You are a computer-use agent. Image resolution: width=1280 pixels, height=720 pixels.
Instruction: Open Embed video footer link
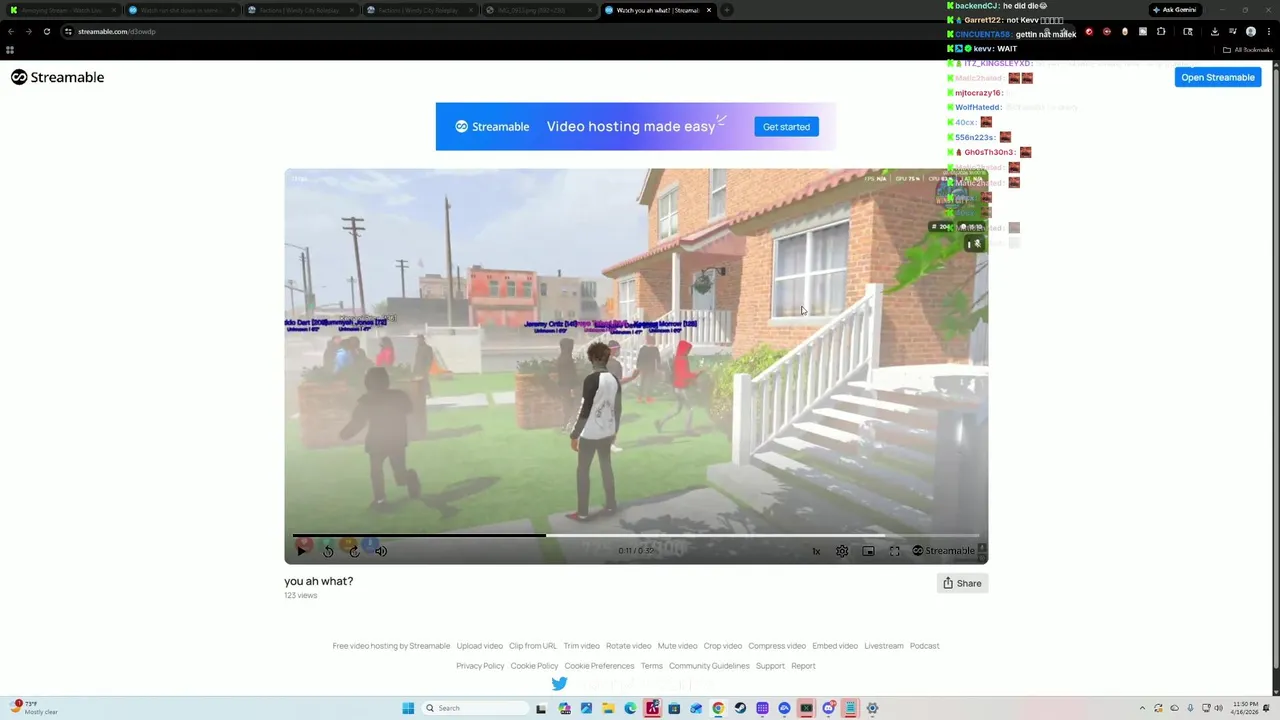pos(835,646)
